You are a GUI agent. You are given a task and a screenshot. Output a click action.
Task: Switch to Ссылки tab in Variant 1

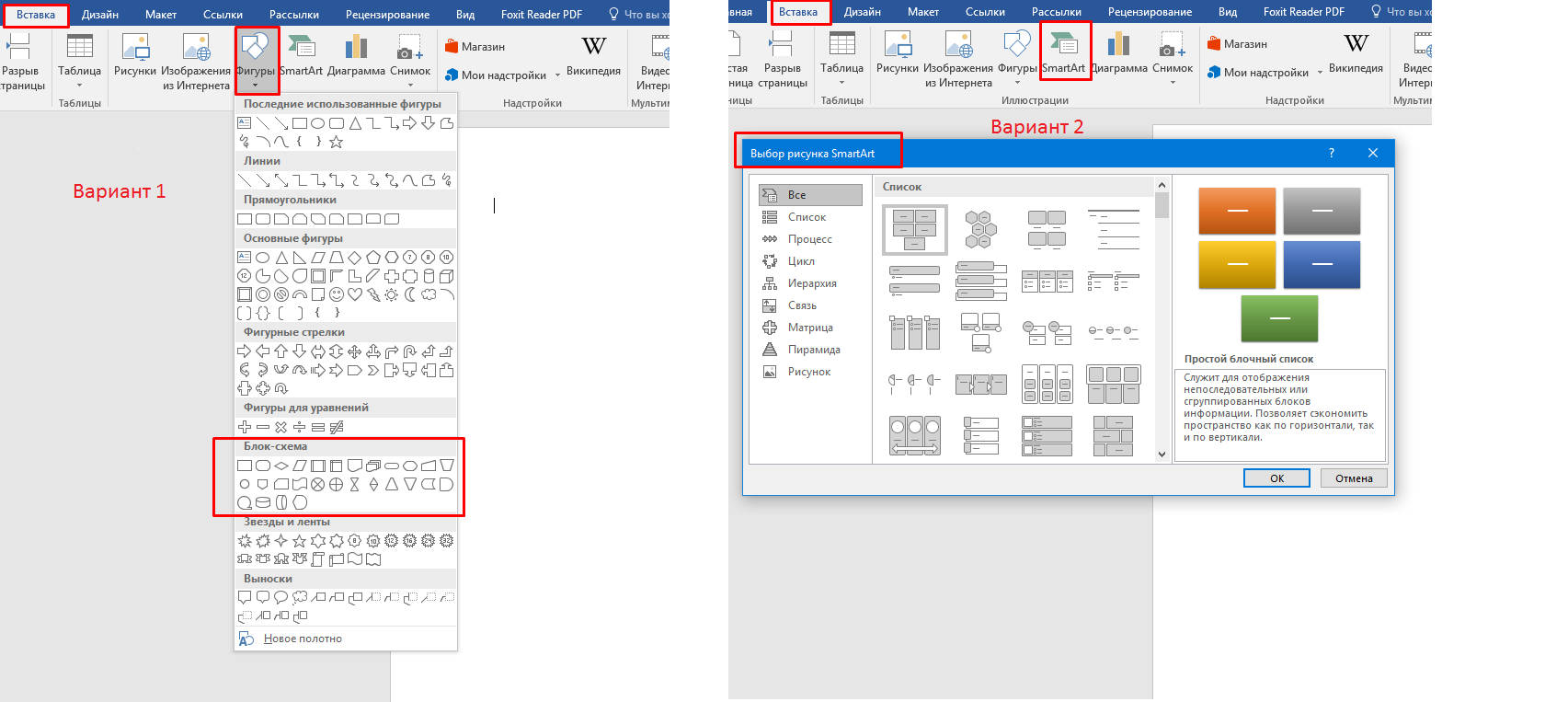(x=223, y=15)
